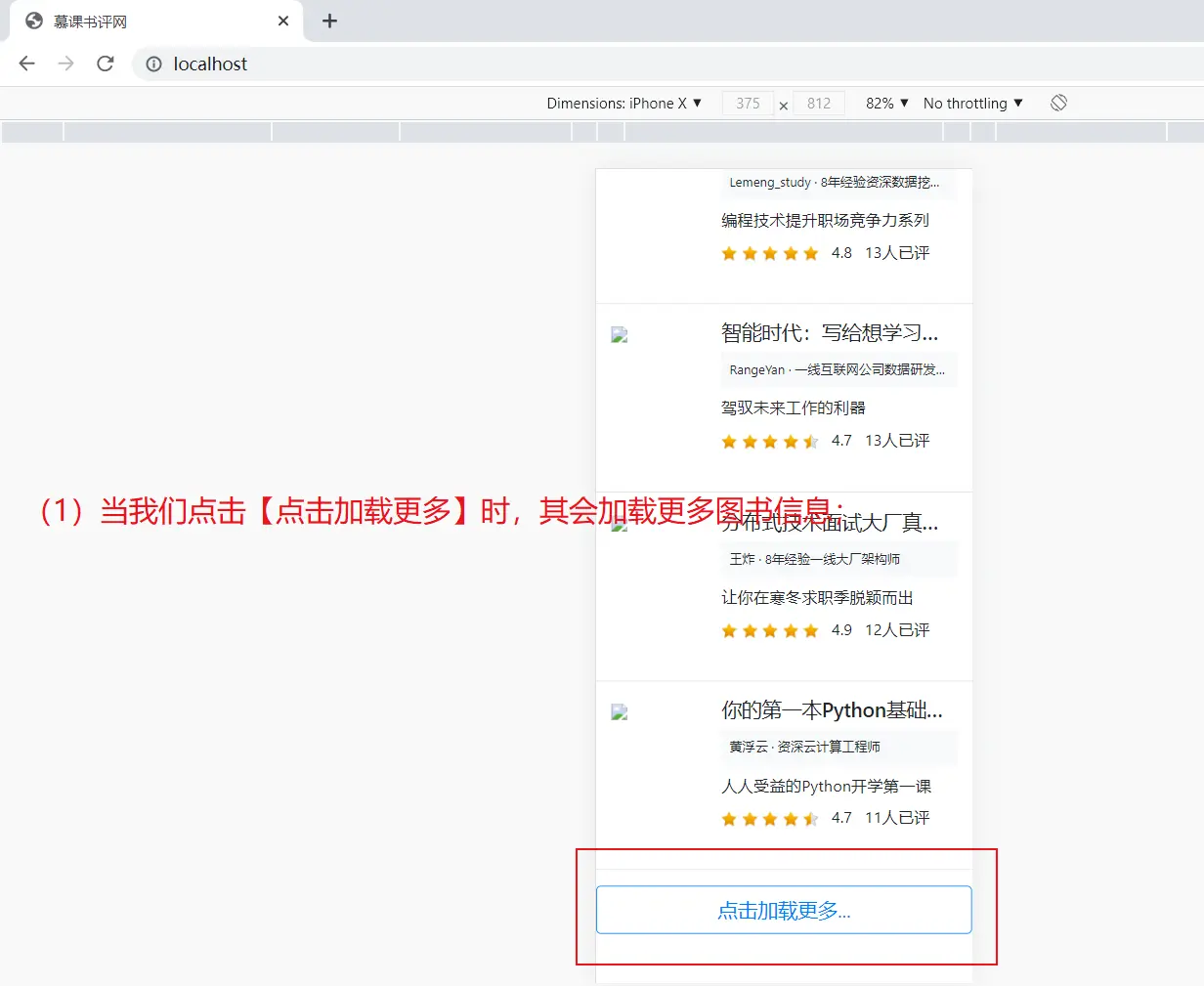Viewport: 1204px width, 986px height.
Task: Open the No throttling dropdown
Action: (x=973, y=103)
